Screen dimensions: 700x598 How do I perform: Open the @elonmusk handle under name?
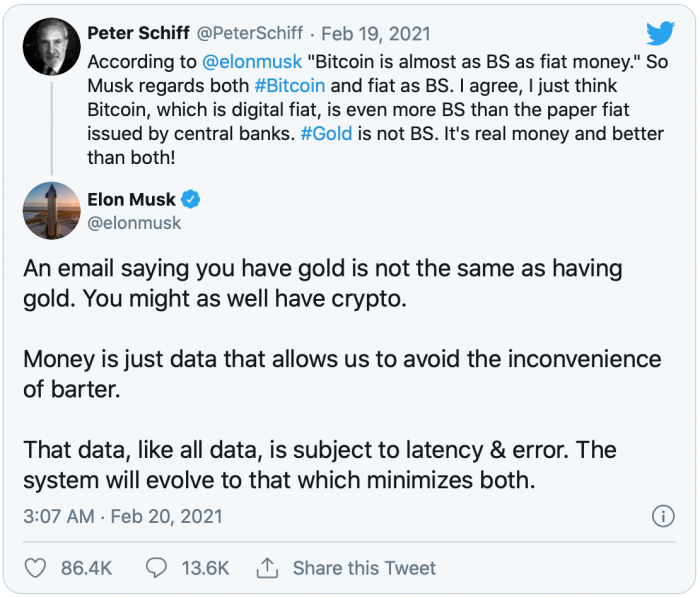(x=134, y=223)
